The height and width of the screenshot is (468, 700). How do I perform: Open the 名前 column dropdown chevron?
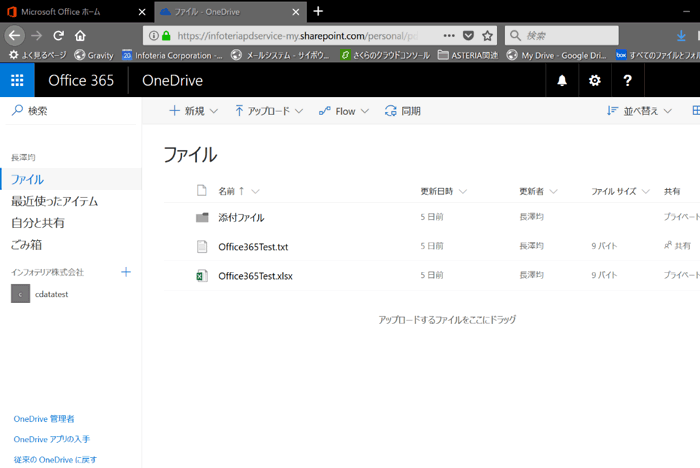(x=255, y=192)
